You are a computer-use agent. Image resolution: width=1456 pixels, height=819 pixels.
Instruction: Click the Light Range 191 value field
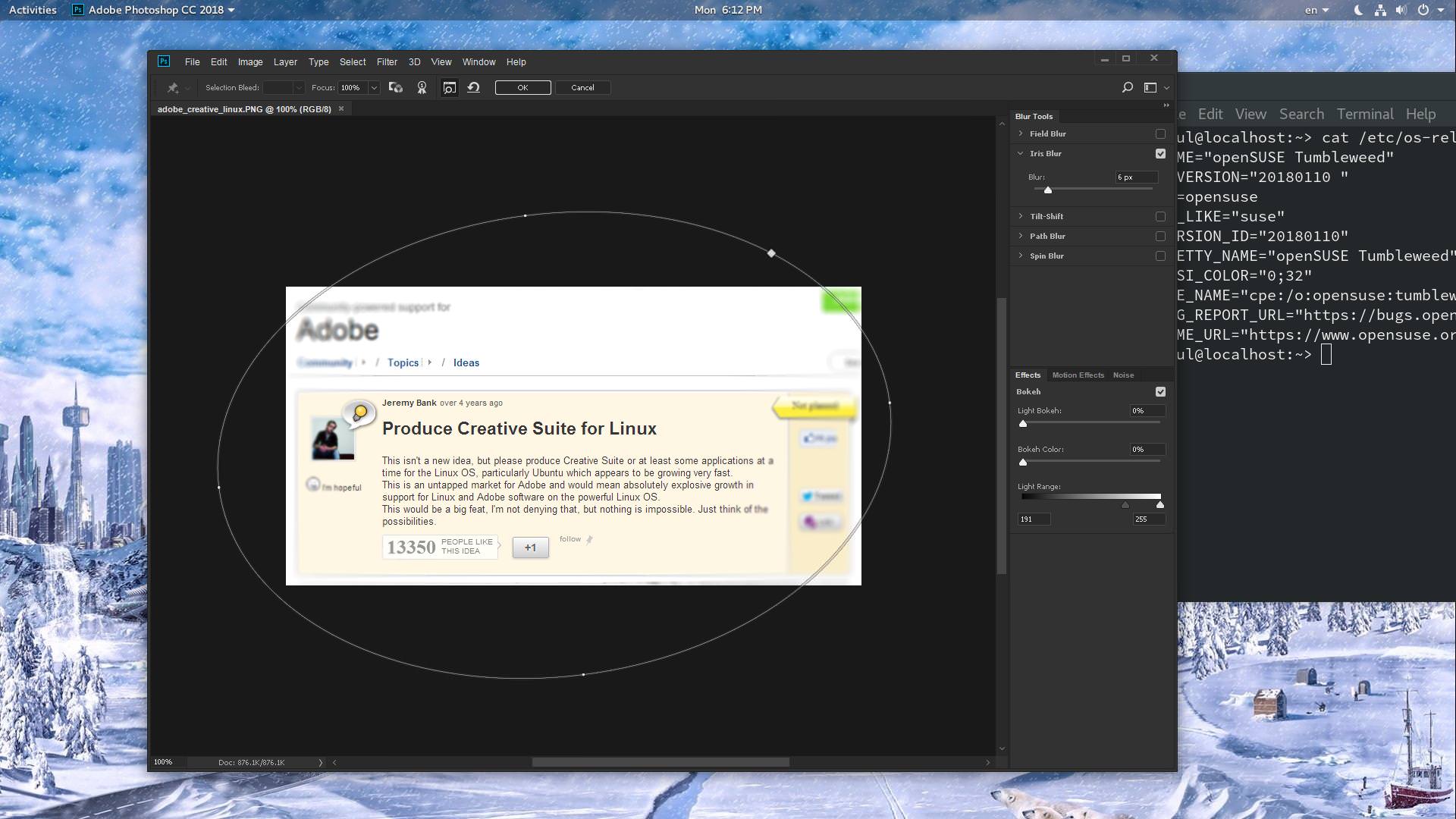tap(1034, 519)
